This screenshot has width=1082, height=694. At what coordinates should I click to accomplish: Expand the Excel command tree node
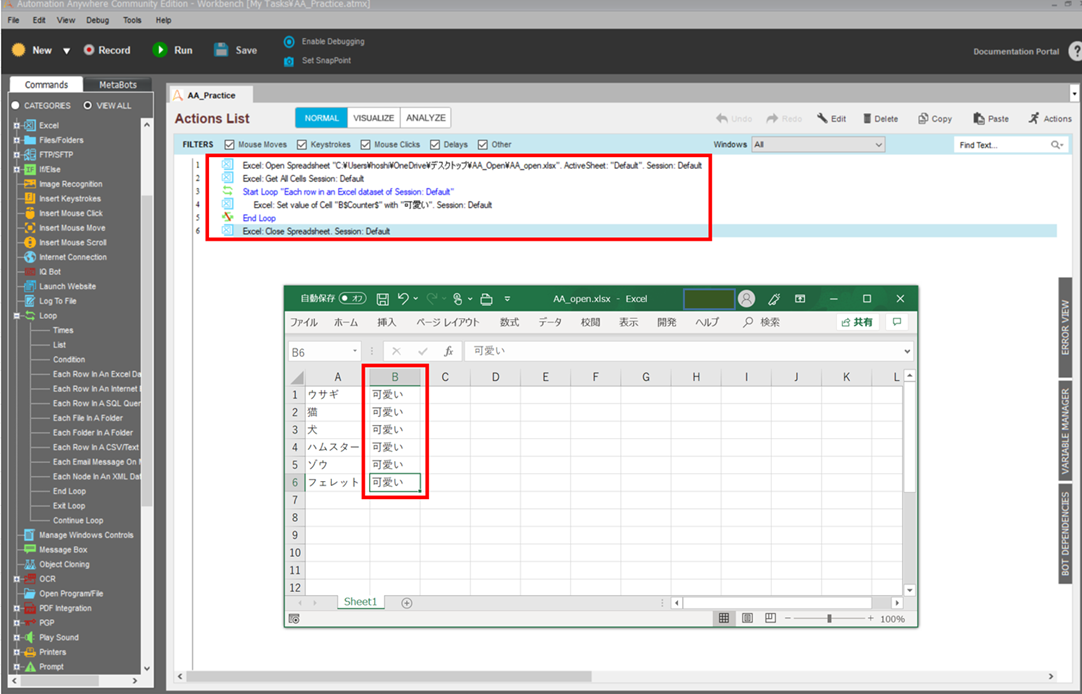coord(17,126)
